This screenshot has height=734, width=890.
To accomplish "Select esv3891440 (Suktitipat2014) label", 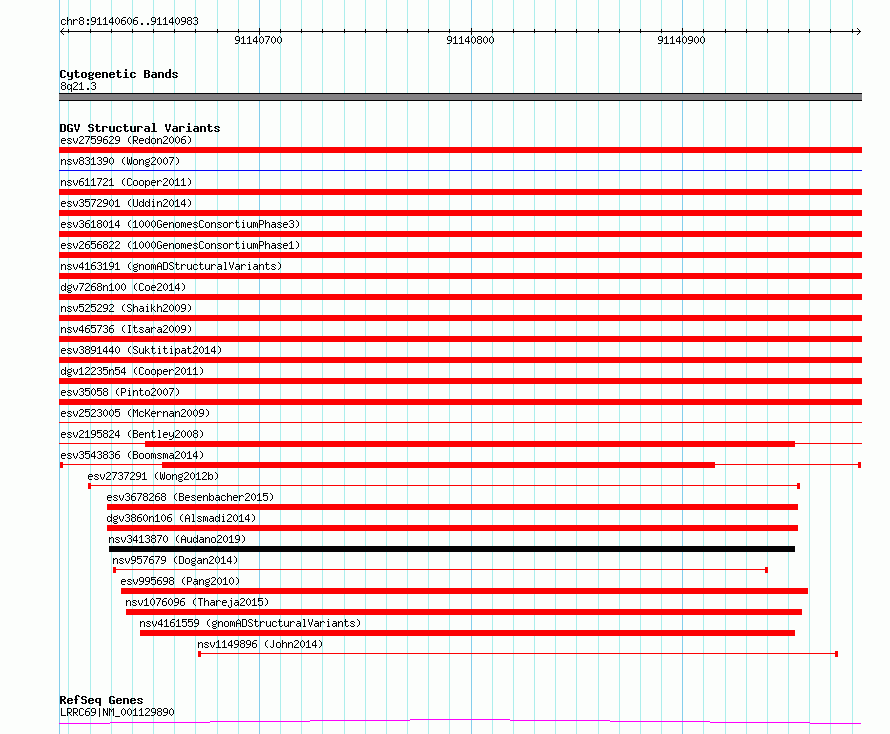I will pos(141,350).
